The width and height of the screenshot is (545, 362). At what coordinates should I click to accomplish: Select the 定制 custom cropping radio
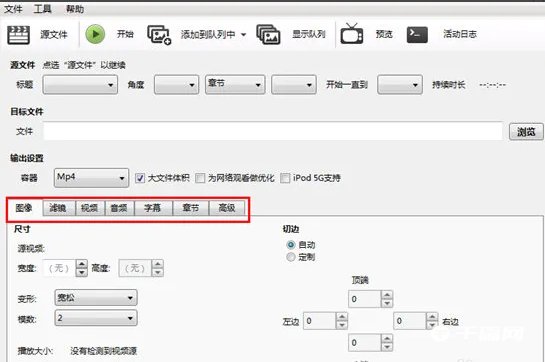(x=291, y=257)
